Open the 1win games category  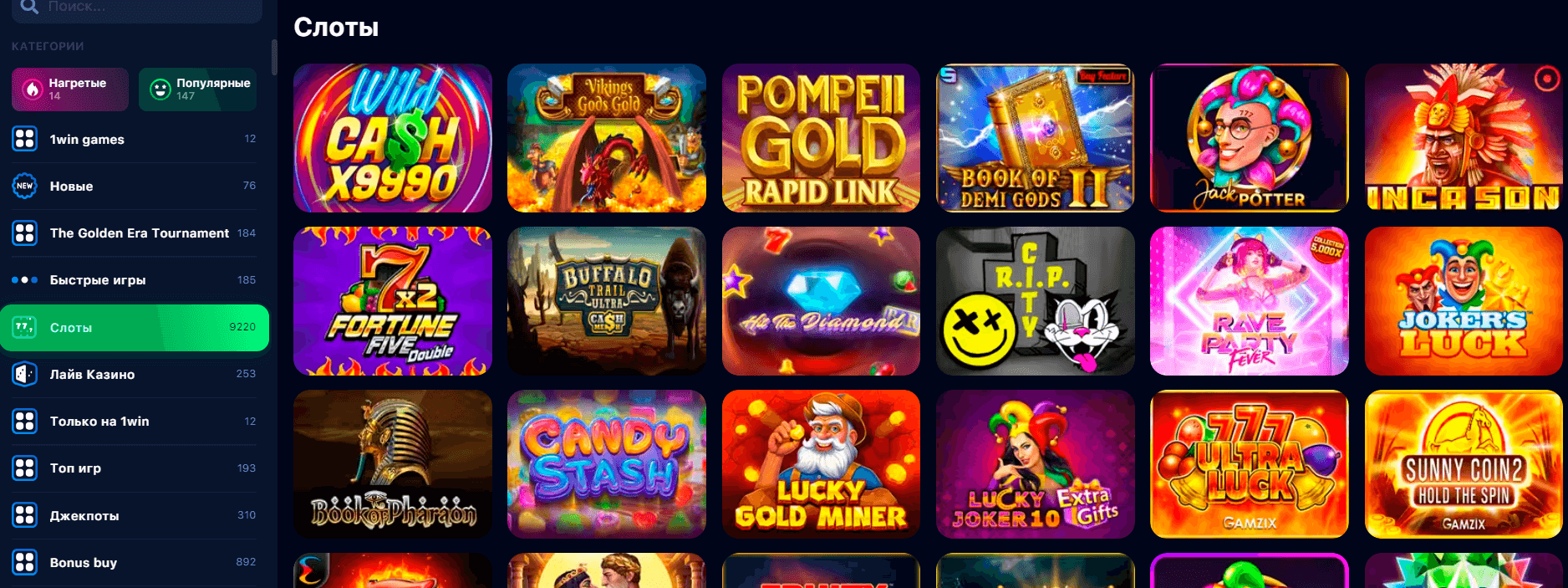click(135, 139)
